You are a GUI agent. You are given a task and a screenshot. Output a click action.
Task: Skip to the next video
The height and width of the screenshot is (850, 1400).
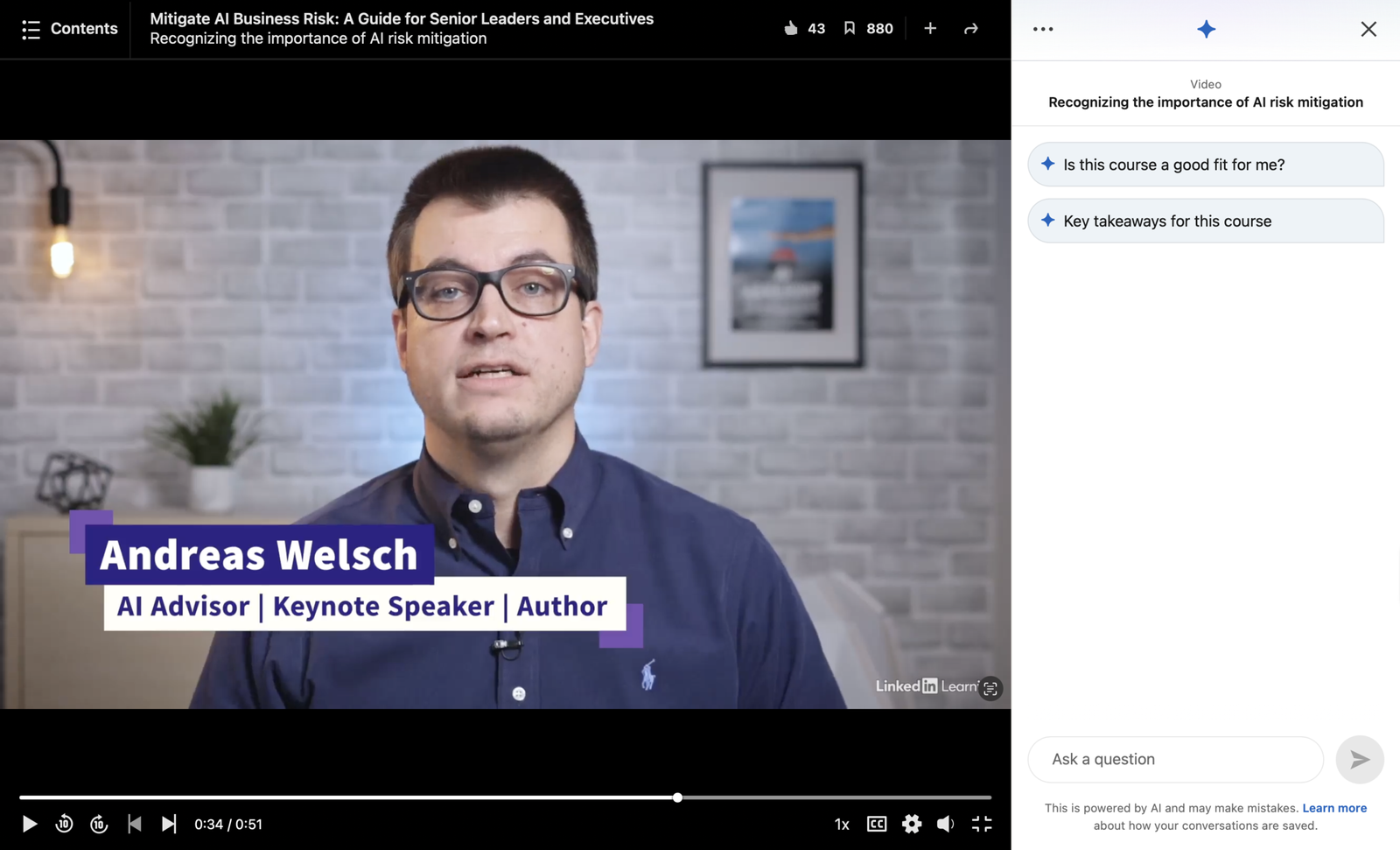tap(169, 824)
